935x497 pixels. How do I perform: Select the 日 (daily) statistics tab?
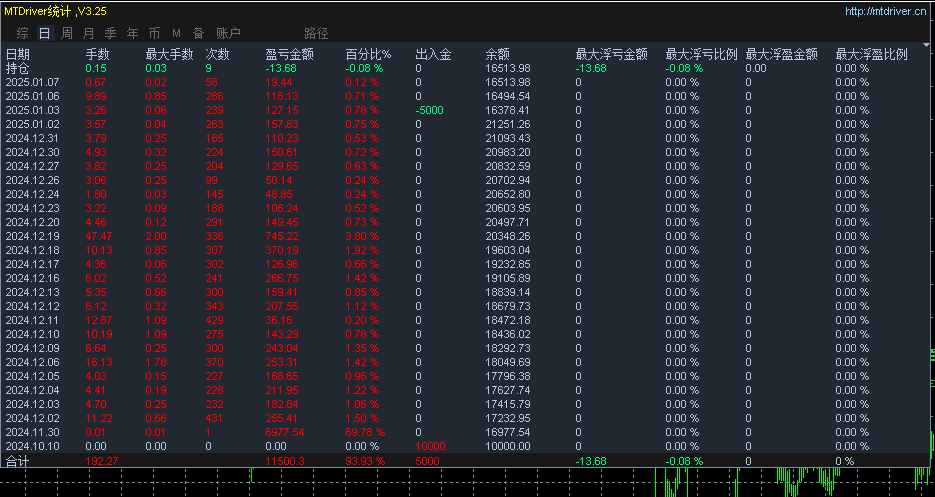point(44,33)
